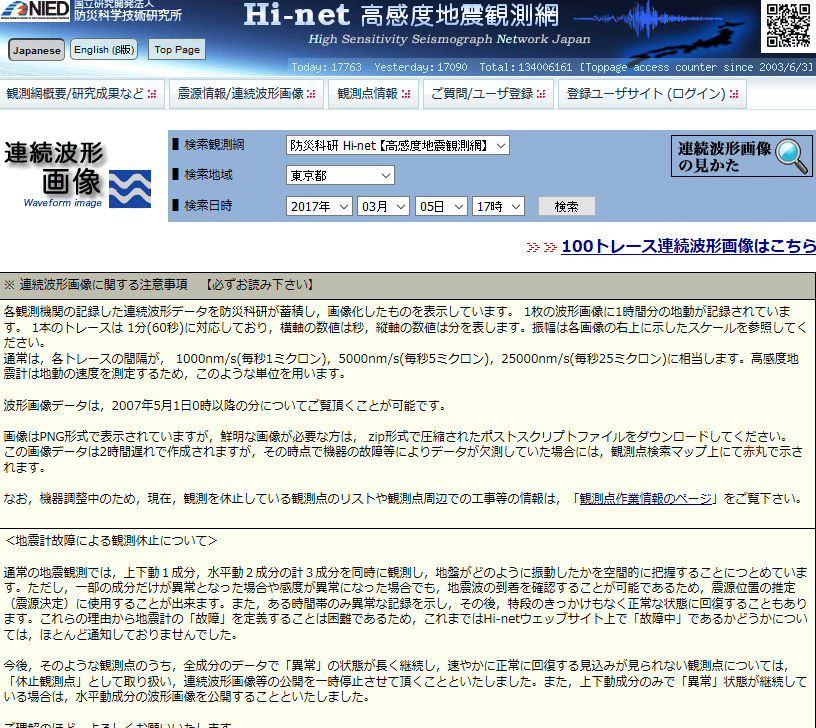Open the day dropdown showing 05日
816x728 pixels.
pos(441,206)
